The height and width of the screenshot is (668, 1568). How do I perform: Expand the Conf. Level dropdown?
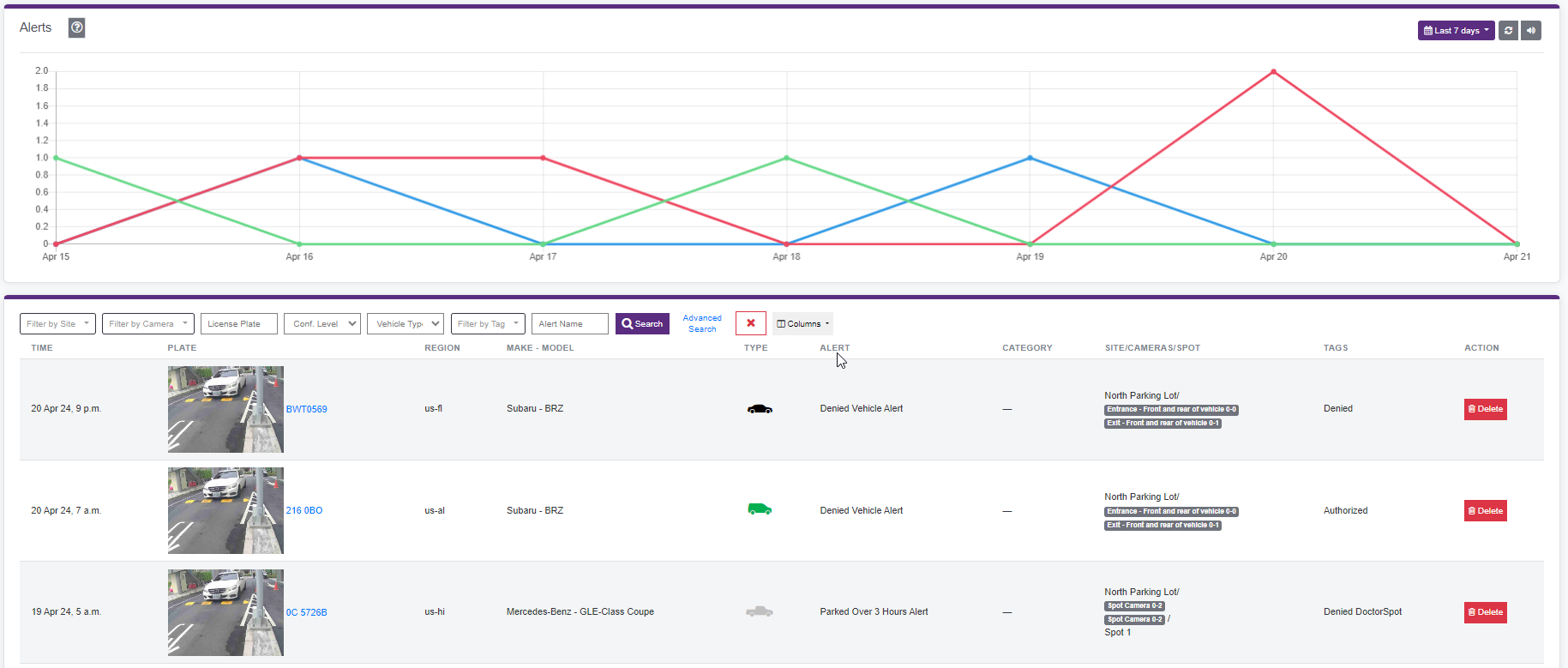pos(321,324)
